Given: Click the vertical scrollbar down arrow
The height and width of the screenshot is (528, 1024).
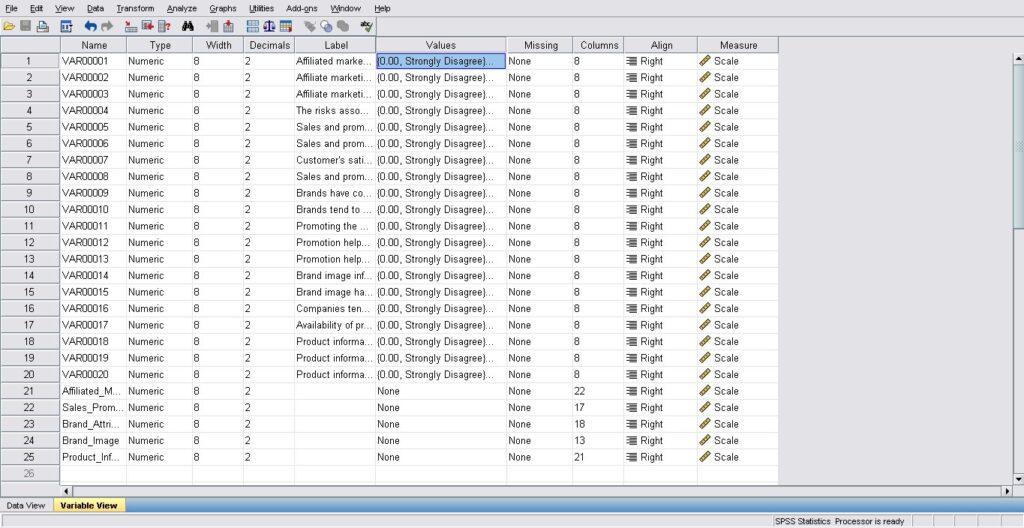Looking at the screenshot, I should [x=1018, y=479].
